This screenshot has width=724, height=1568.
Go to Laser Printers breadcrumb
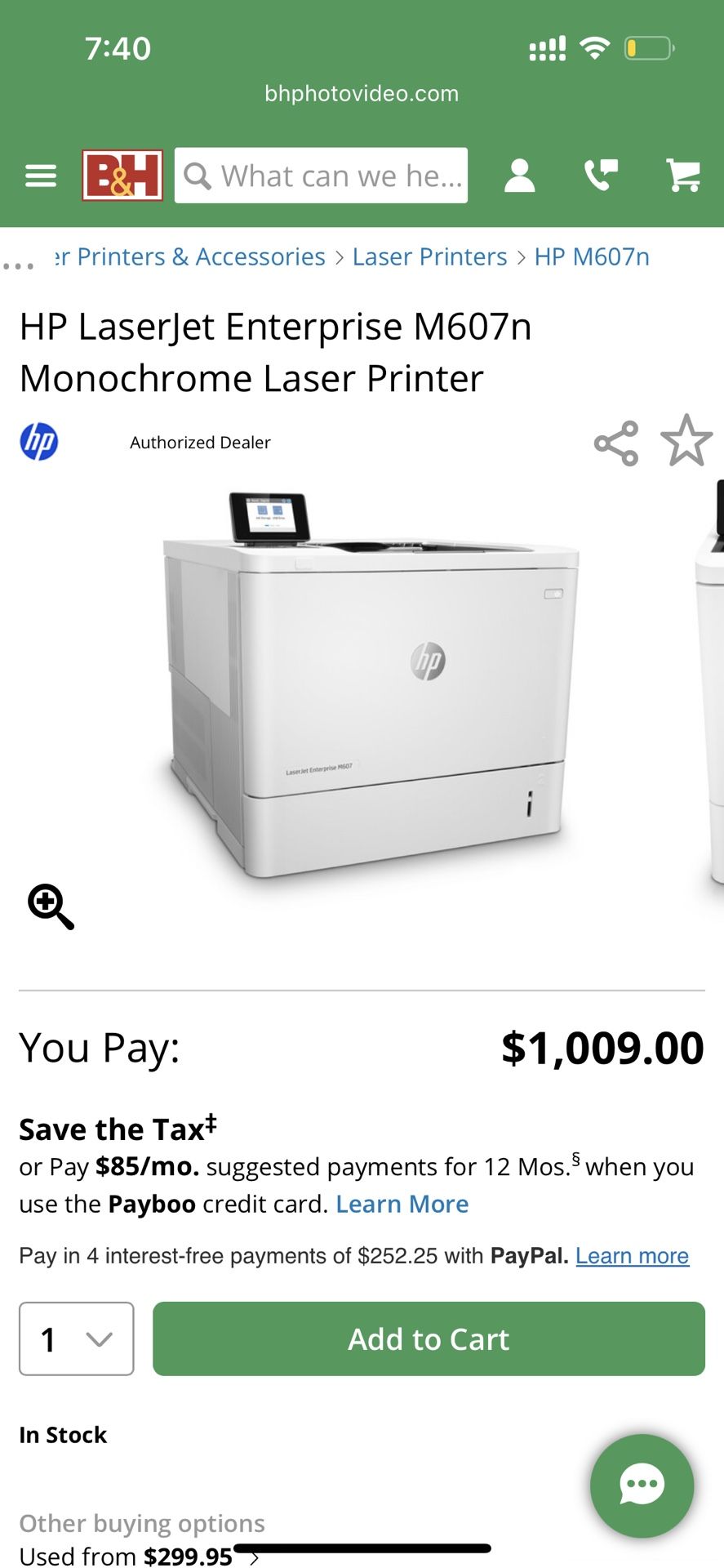pos(429,256)
